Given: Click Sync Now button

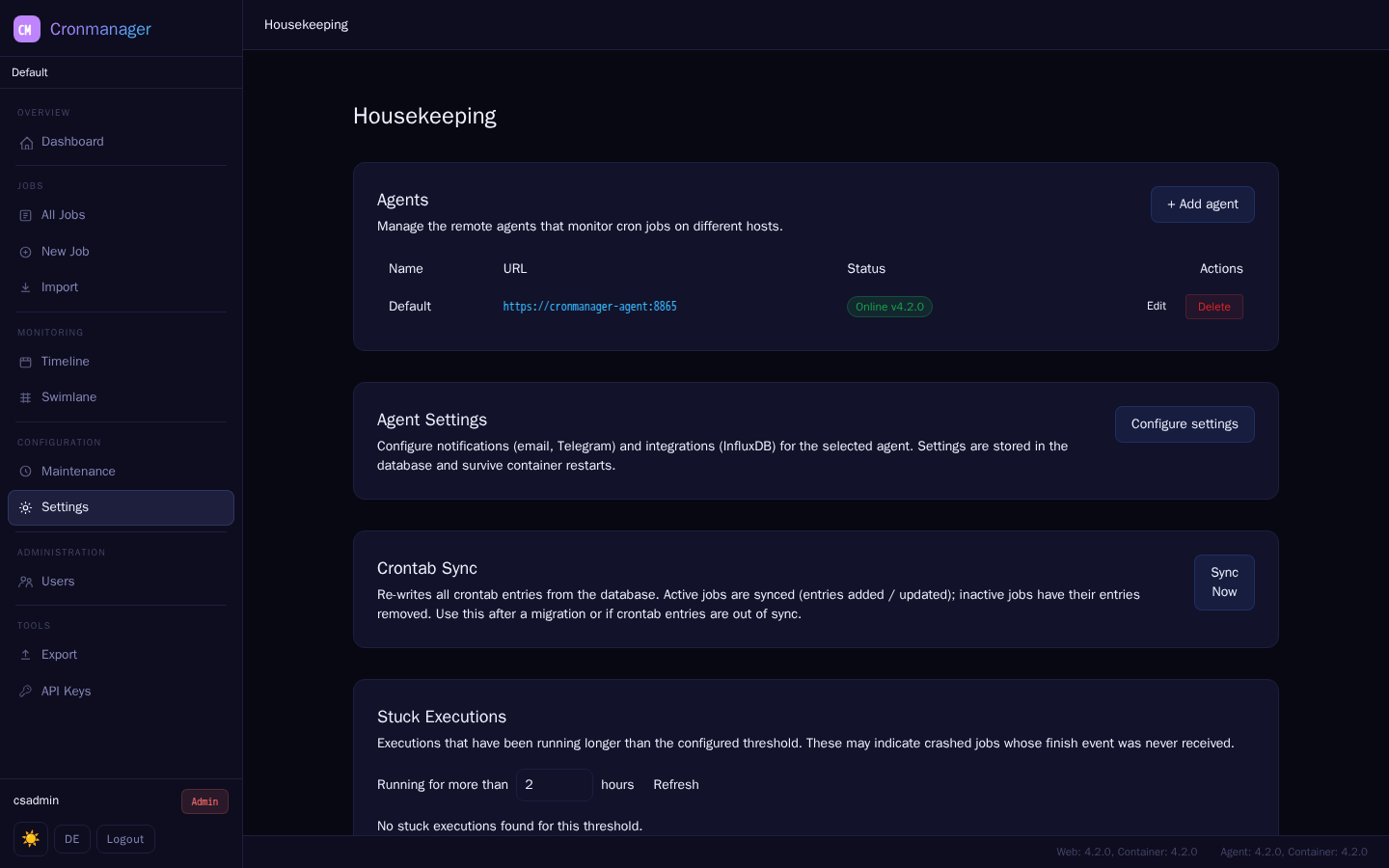Looking at the screenshot, I should (x=1224, y=583).
